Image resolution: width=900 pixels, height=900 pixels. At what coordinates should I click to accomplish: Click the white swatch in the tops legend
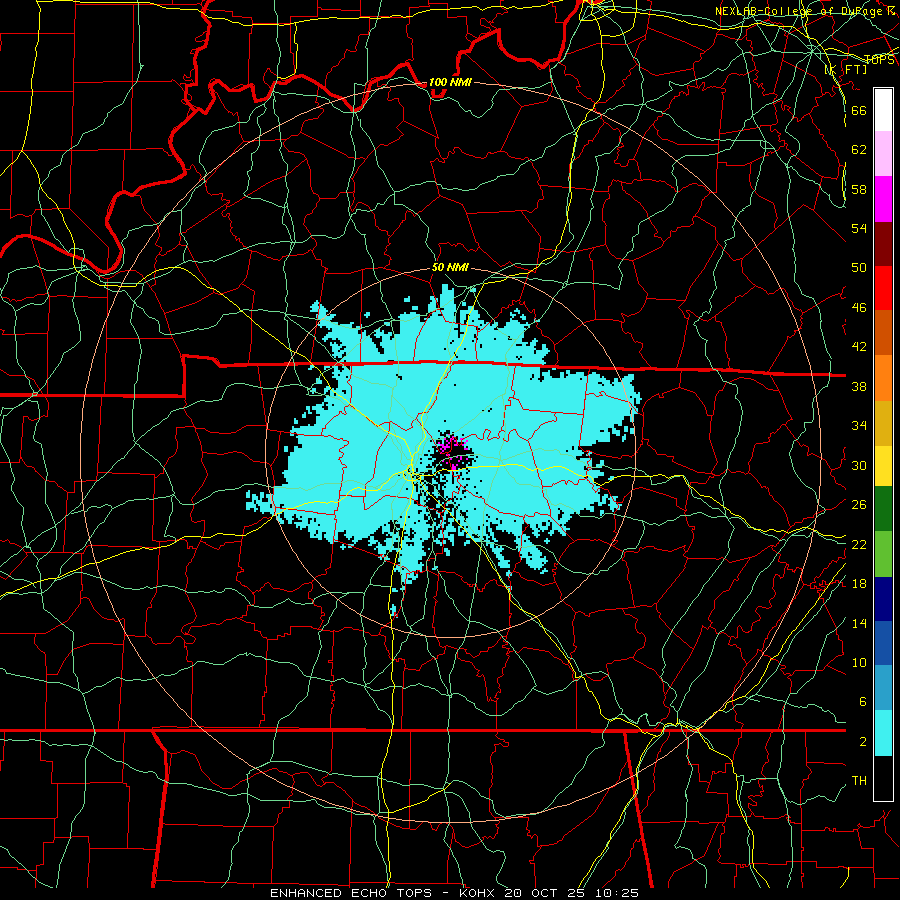(883, 110)
